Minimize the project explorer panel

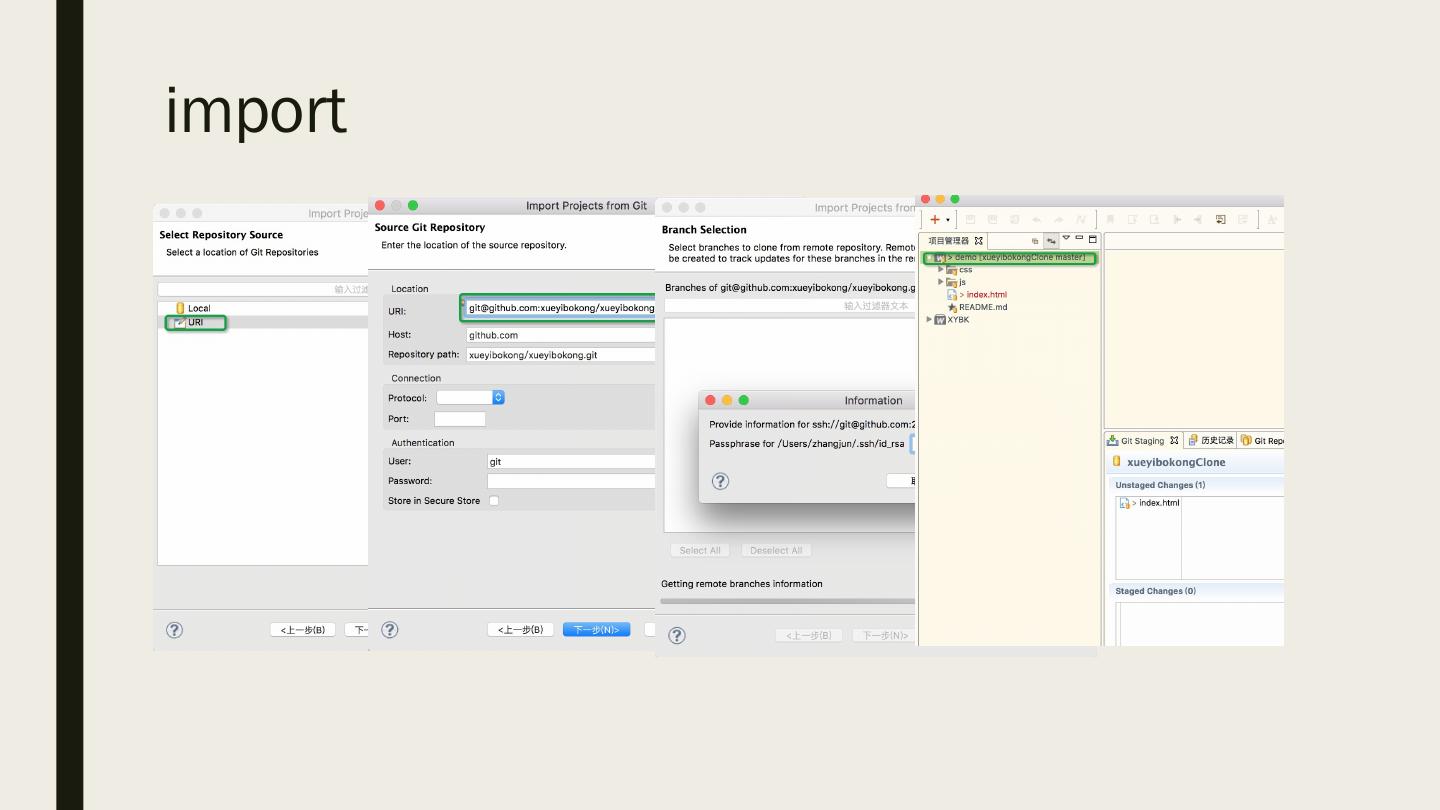tap(1080, 239)
